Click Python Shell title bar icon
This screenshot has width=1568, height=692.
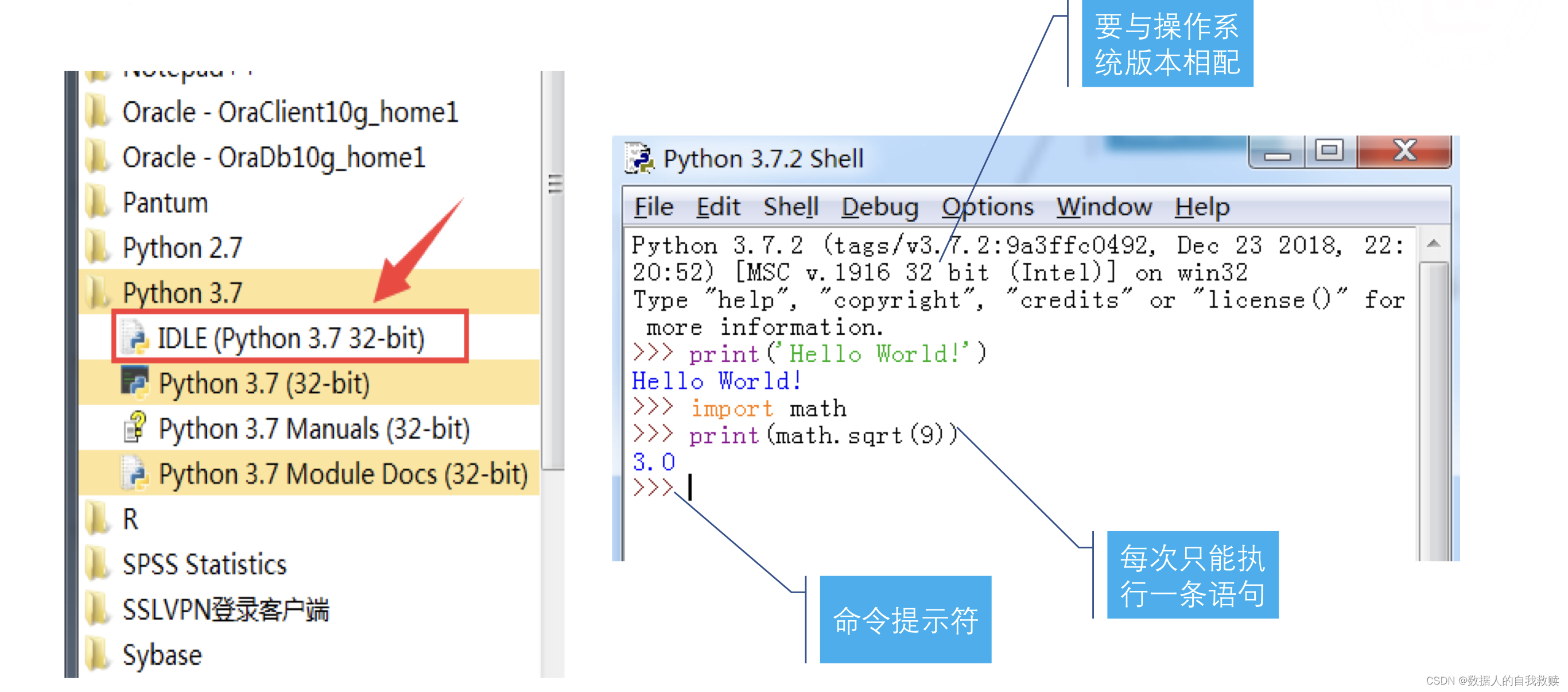point(639,158)
